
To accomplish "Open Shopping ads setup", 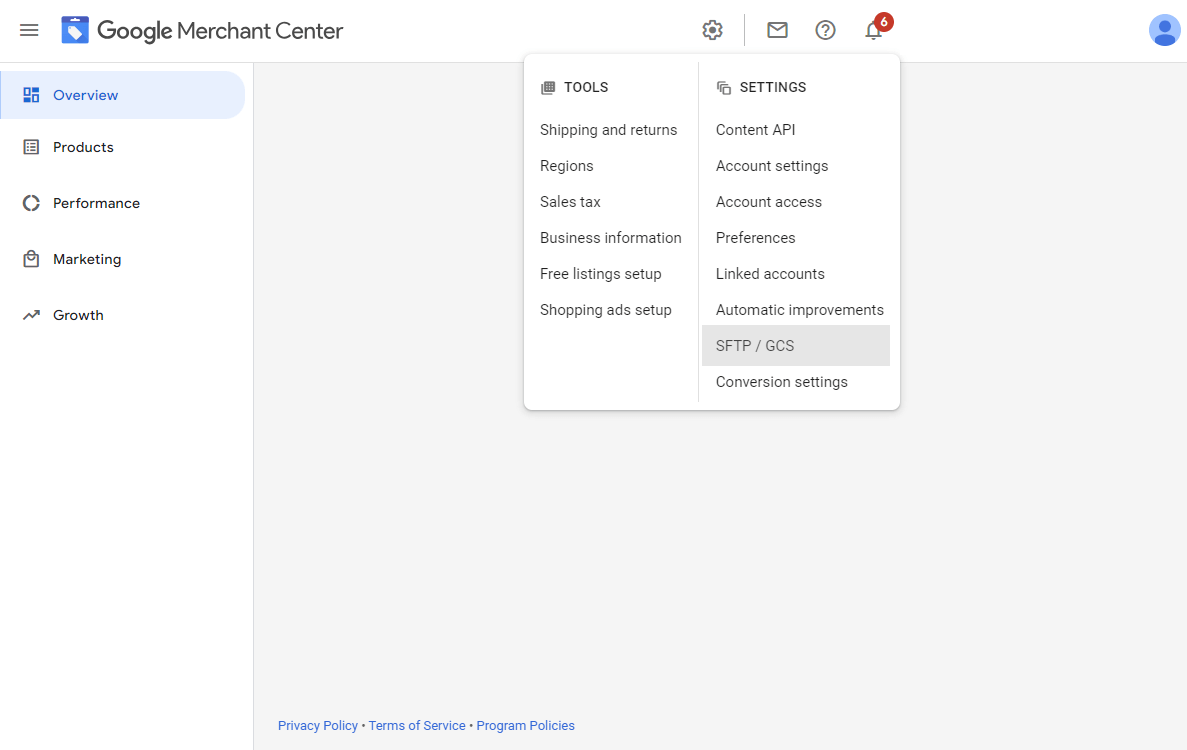I will 606,310.
